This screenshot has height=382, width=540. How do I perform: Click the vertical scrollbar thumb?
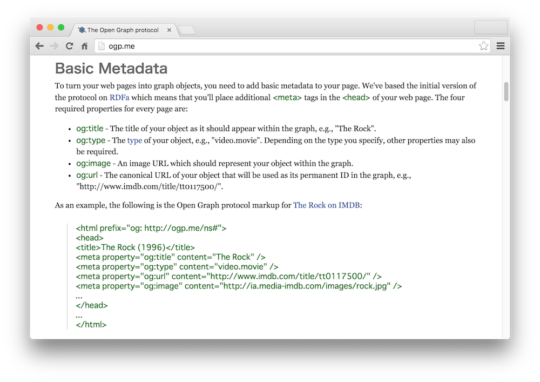tap(506, 92)
